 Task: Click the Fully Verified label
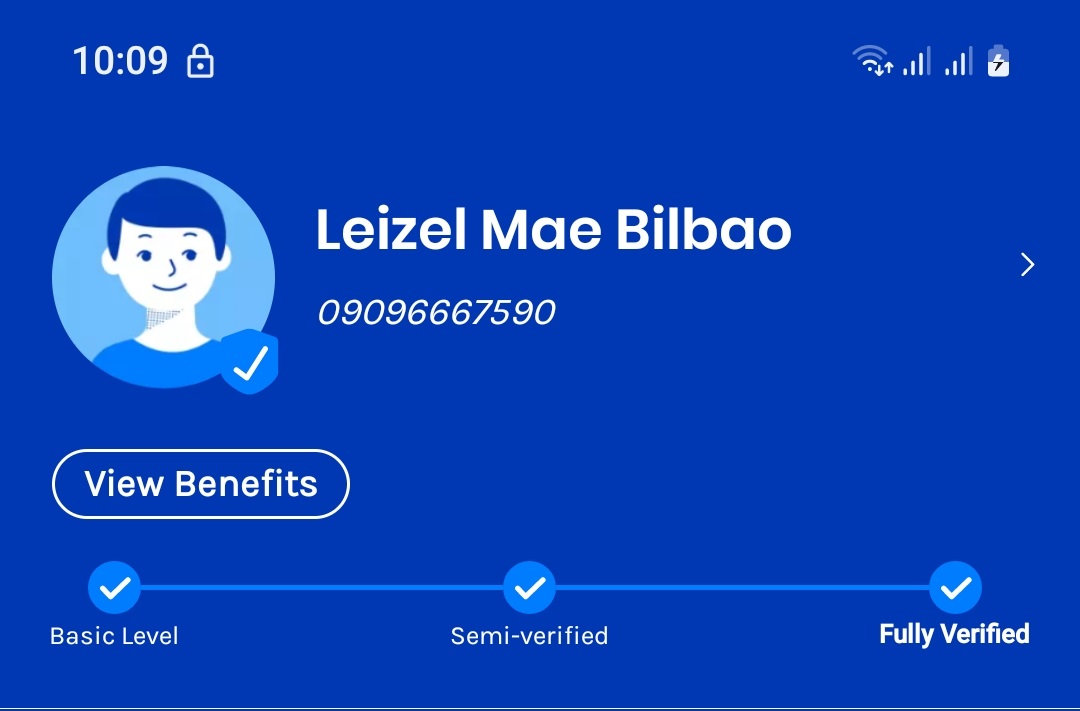[955, 634]
